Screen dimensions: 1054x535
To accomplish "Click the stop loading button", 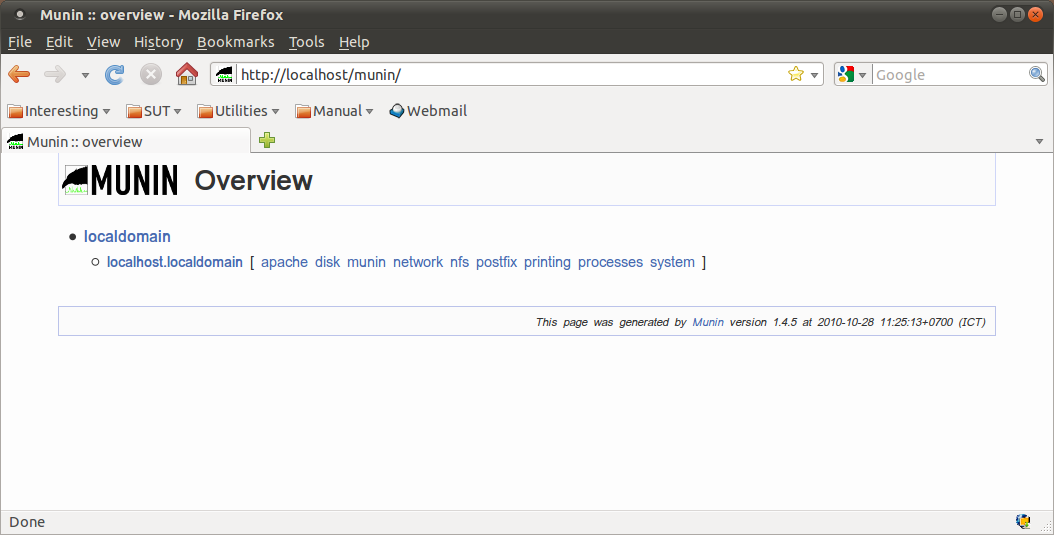I will [x=151, y=75].
